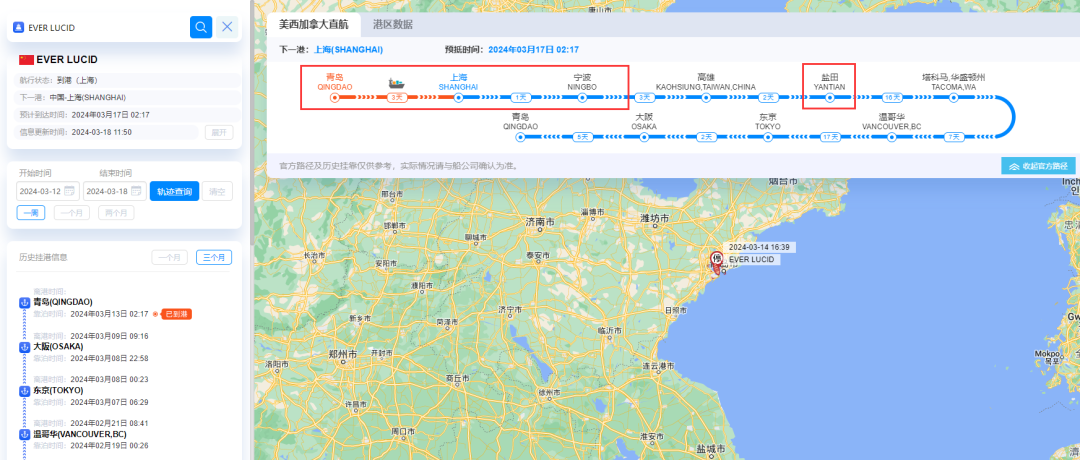This screenshot has width=1080, height=460.
Task: Click the 东京(TOKYO) history entry
Action: [x=58, y=390]
